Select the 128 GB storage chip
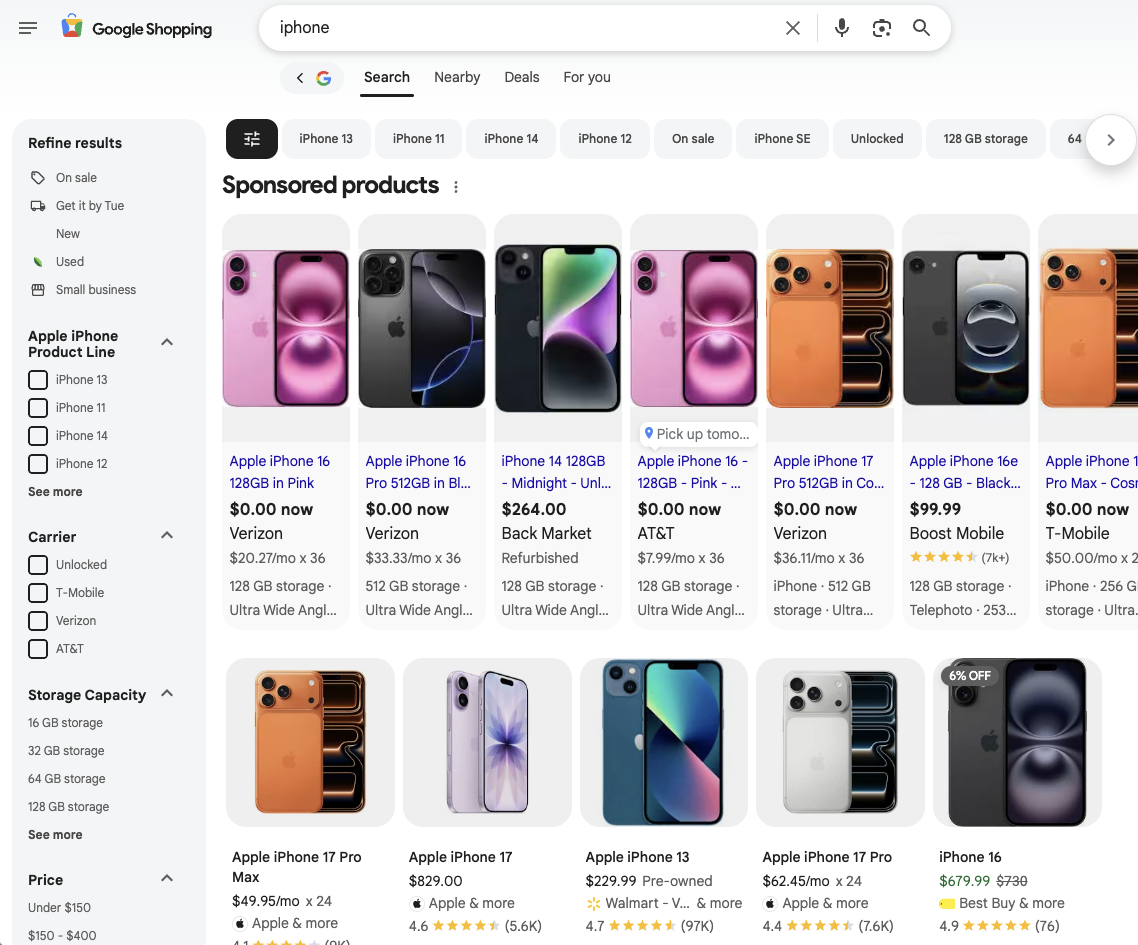The image size is (1138, 945). 986,139
